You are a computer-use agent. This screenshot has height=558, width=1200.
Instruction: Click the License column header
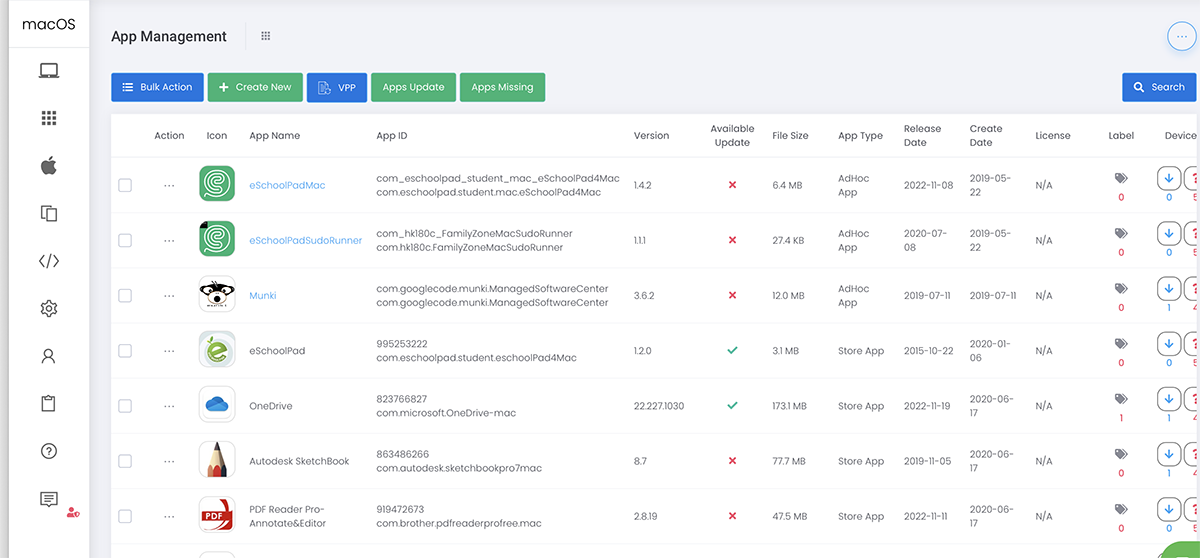click(x=1053, y=135)
